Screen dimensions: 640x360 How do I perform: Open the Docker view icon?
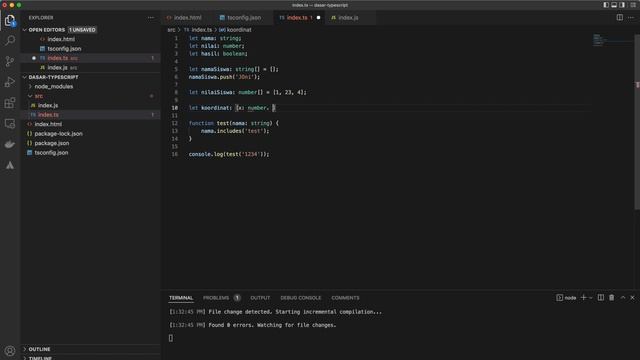coord(10,144)
